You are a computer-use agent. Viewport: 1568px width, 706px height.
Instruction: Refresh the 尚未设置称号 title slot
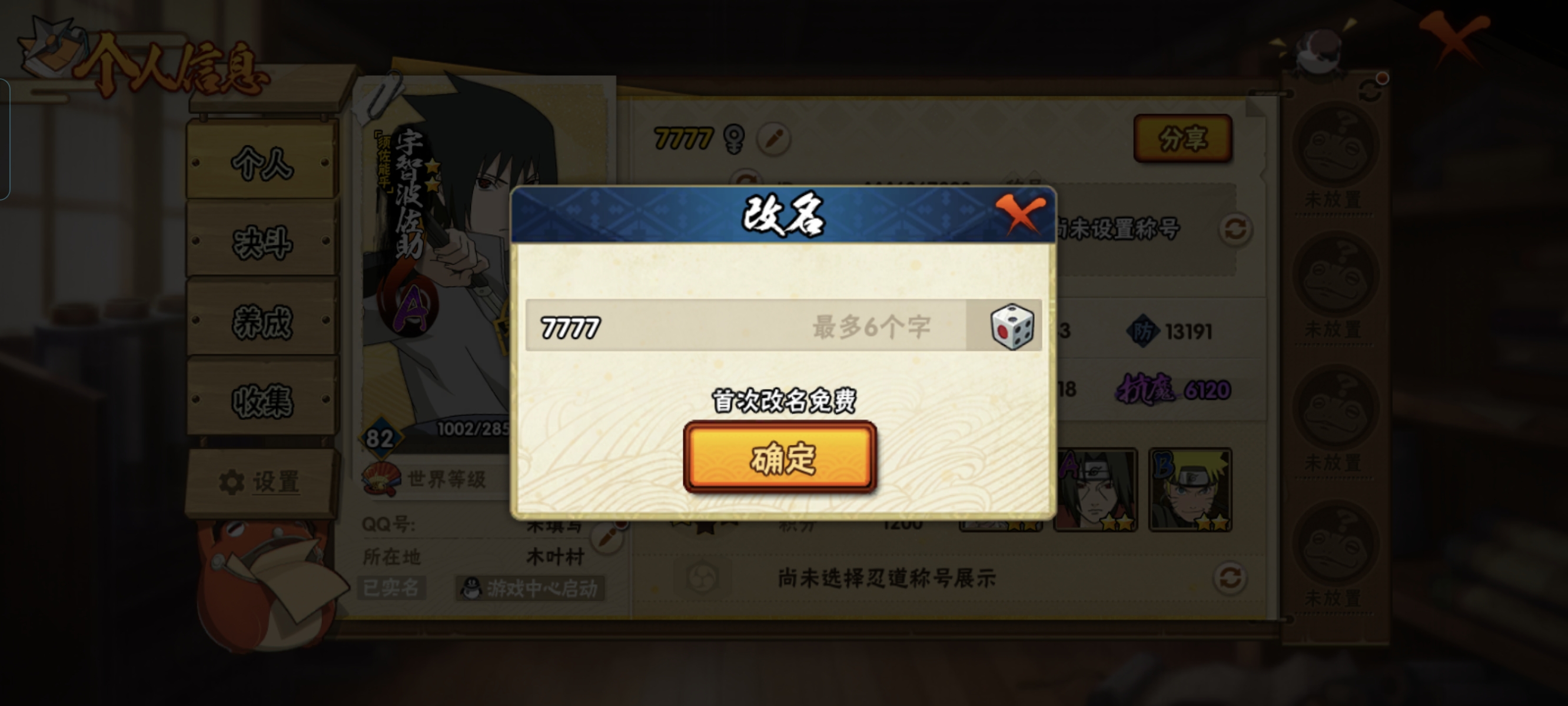pos(1235,229)
